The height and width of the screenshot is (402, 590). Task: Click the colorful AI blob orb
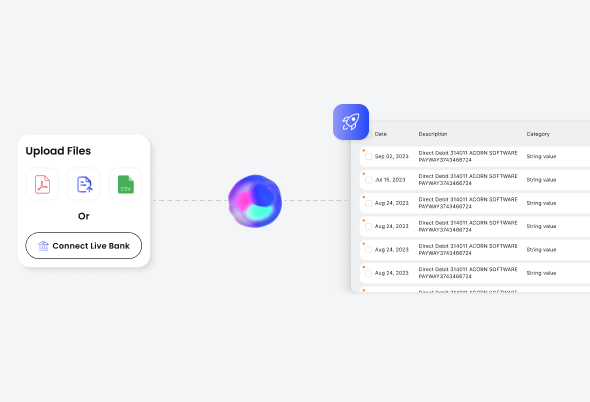(255, 201)
